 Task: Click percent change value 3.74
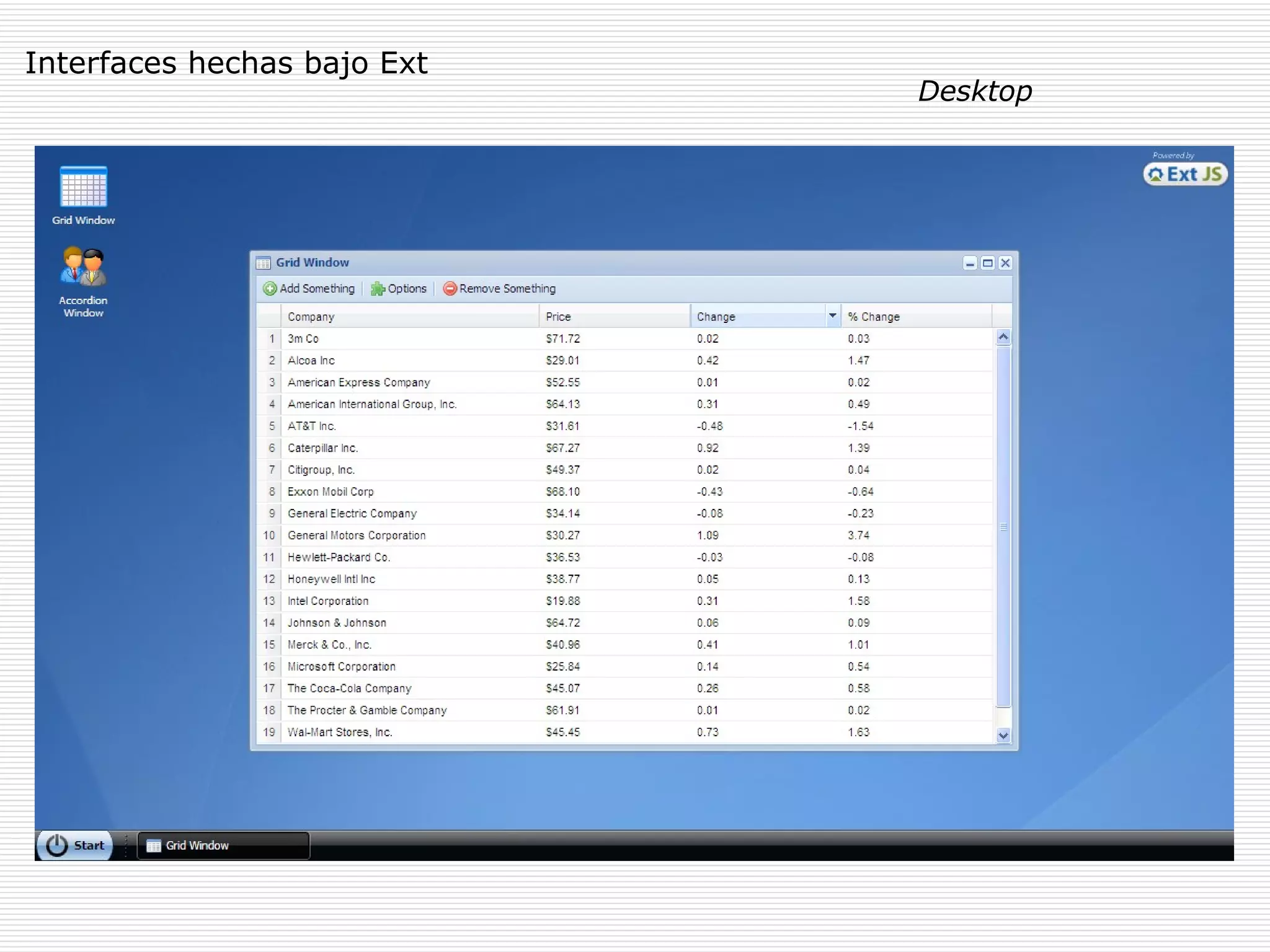click(859, 535)
